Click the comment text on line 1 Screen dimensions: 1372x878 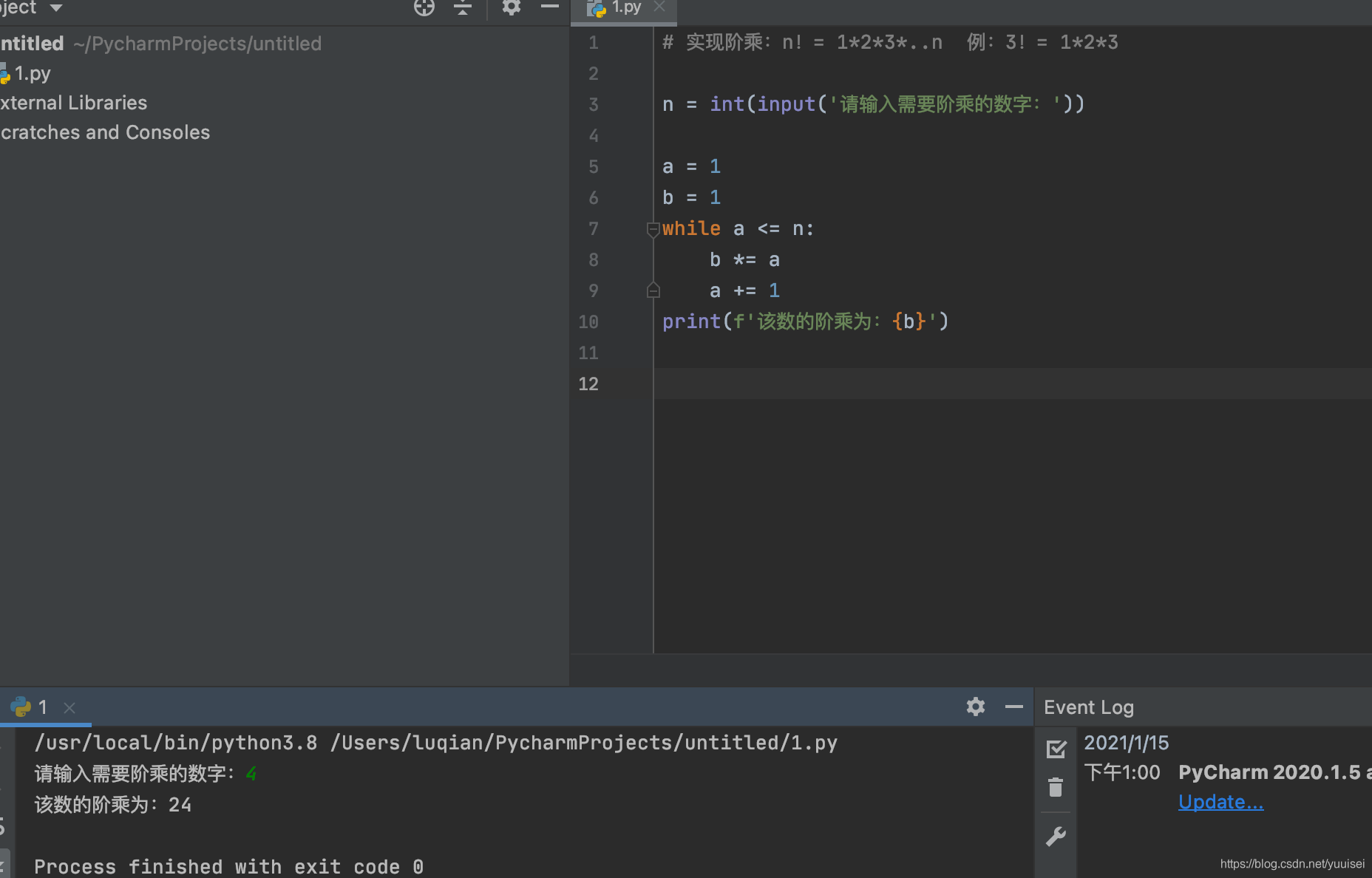pos(890,42)
